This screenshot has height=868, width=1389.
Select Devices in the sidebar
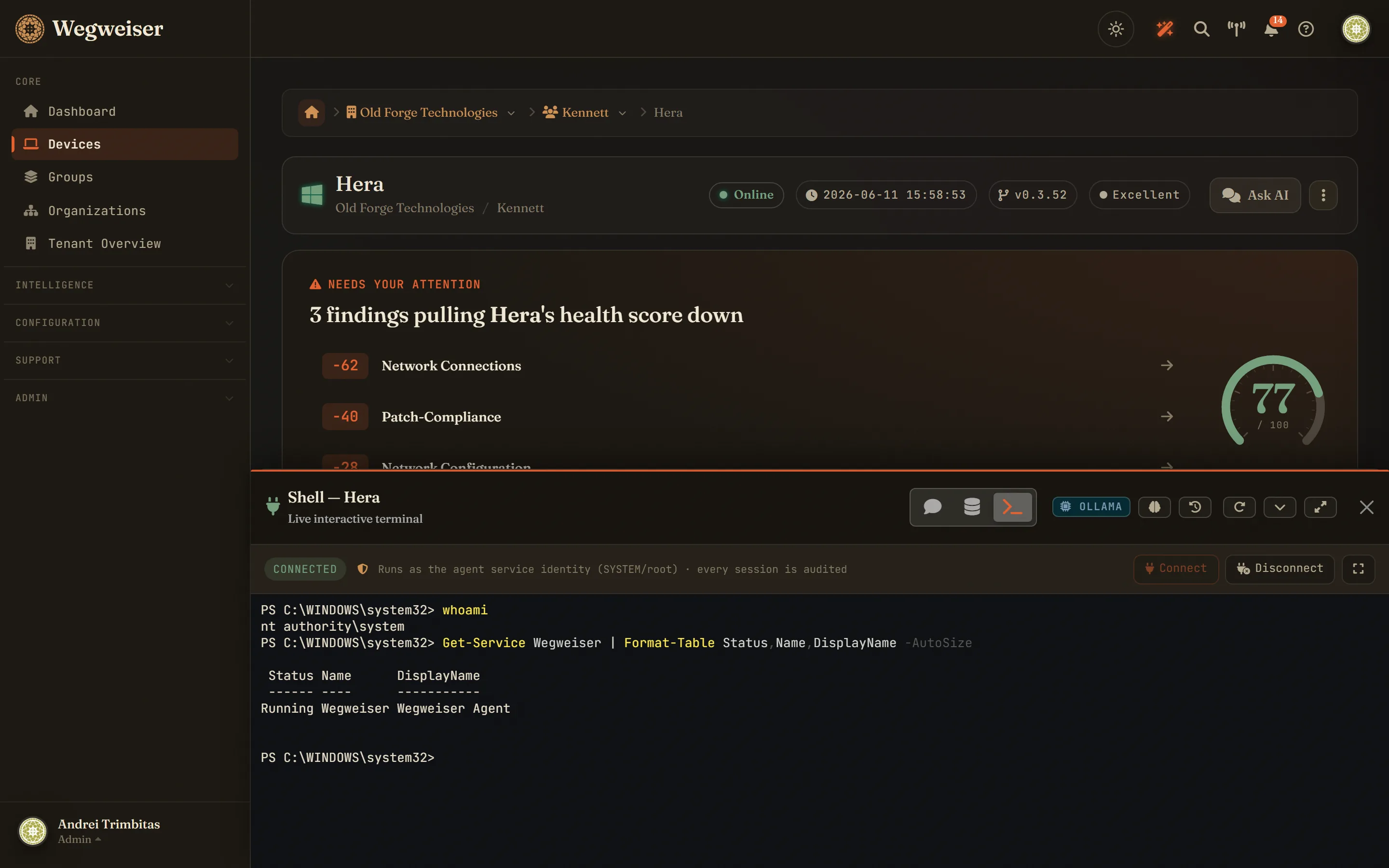point(124,144)
